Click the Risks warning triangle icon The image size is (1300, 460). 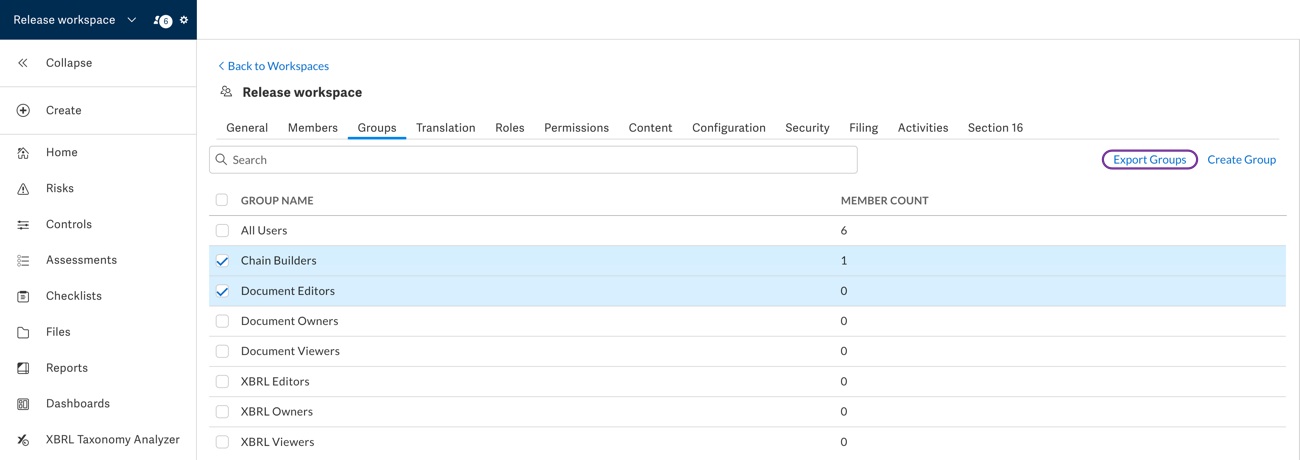point(23,189)
